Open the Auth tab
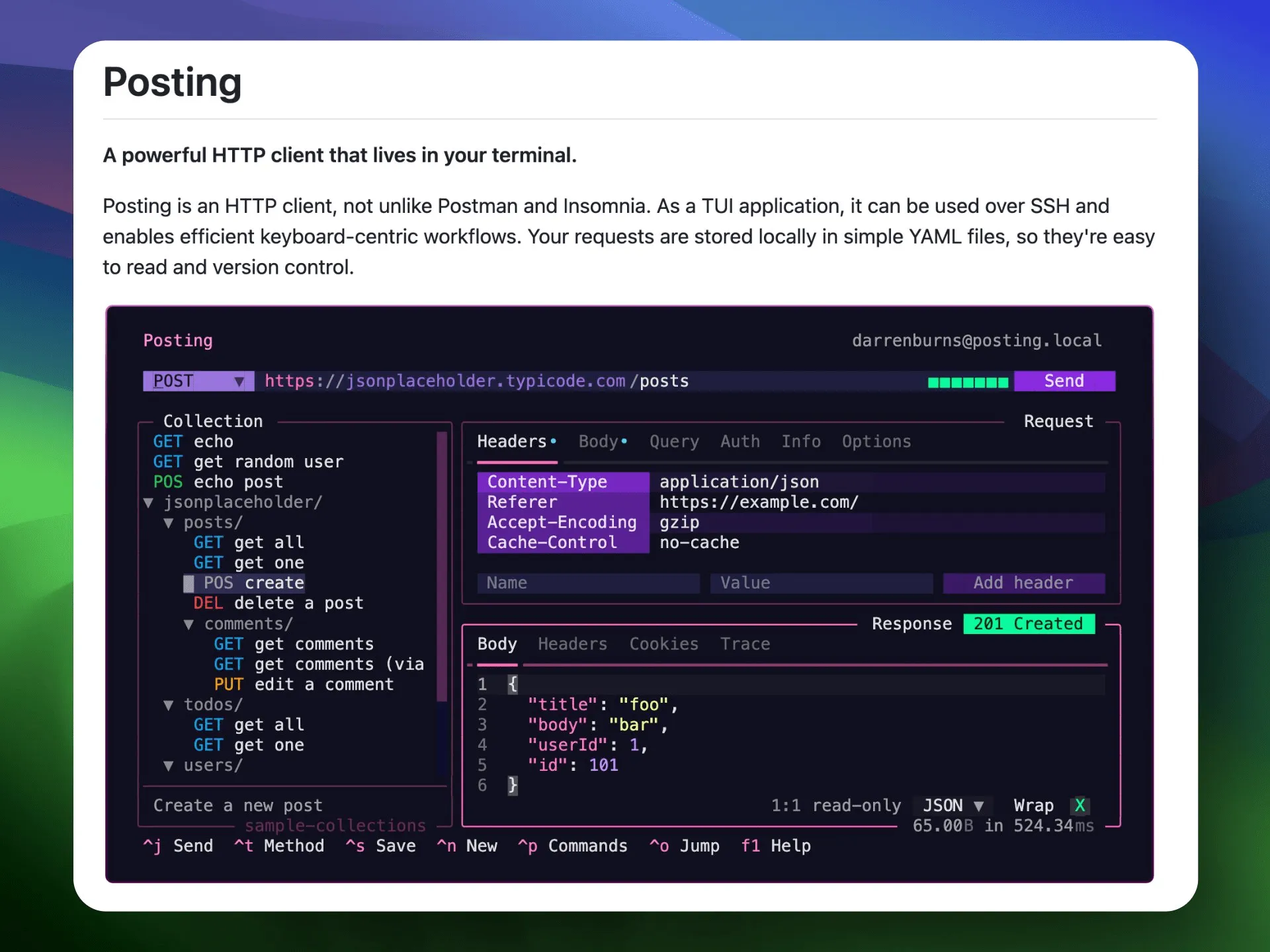Screen dimensions: 1270x952 point(740,442)
